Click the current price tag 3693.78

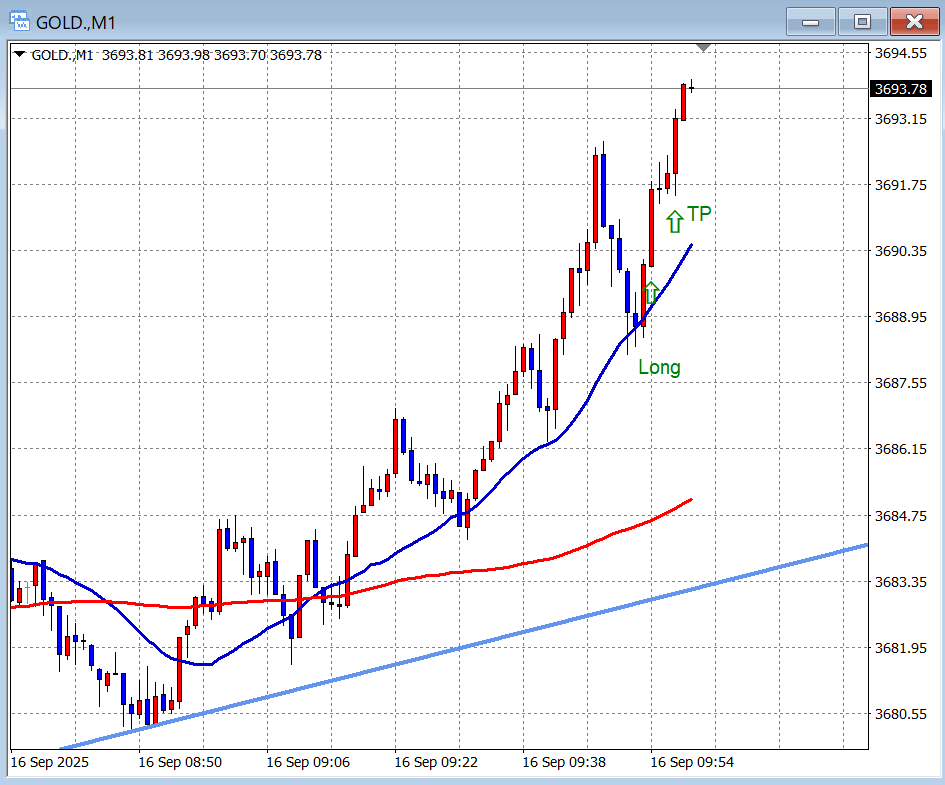(x=899, y=89)
